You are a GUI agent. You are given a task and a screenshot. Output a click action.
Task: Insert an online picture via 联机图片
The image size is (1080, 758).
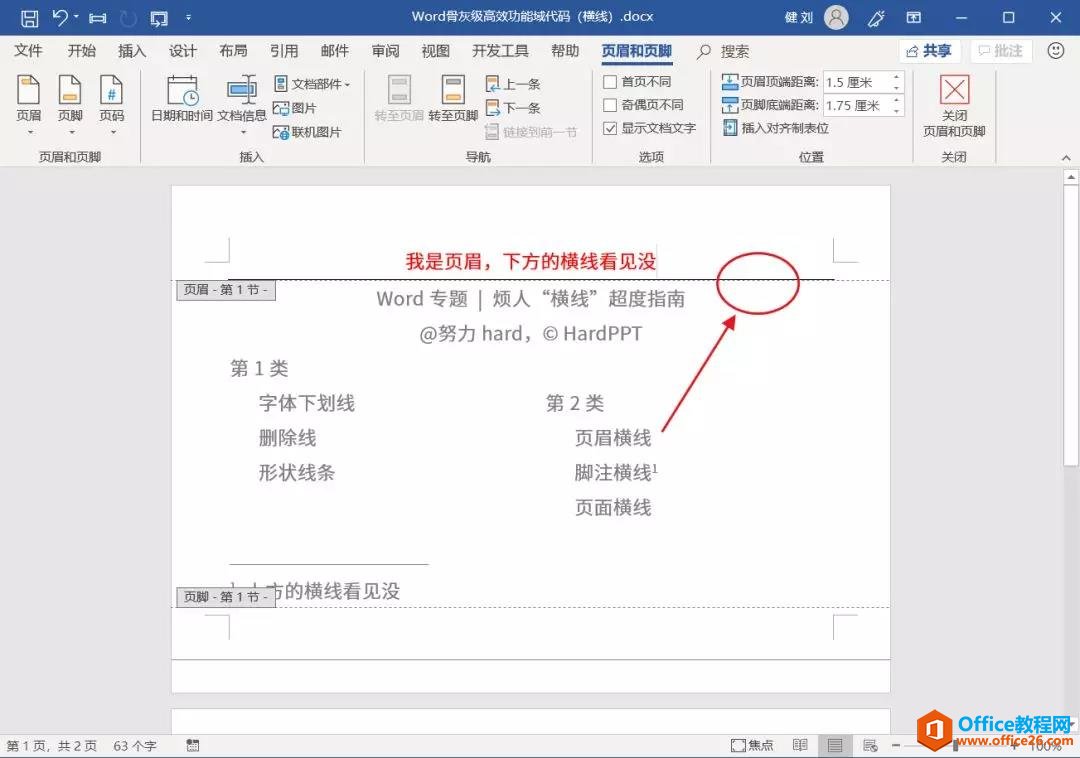pyautogui.click(x=307, y=131)
